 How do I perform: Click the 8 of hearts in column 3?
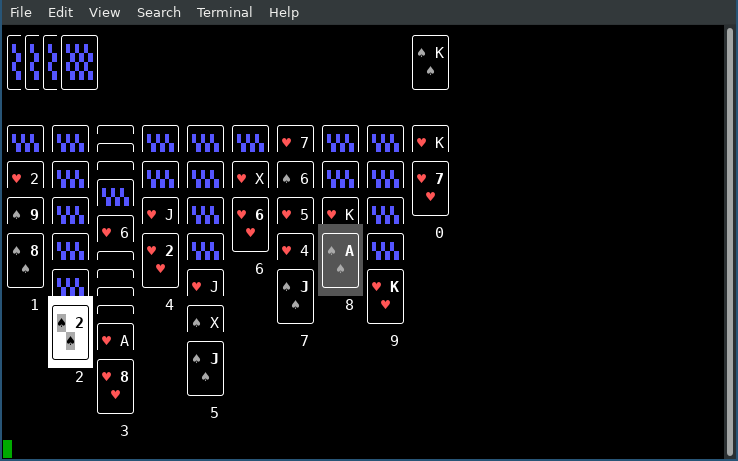point(115,386)
